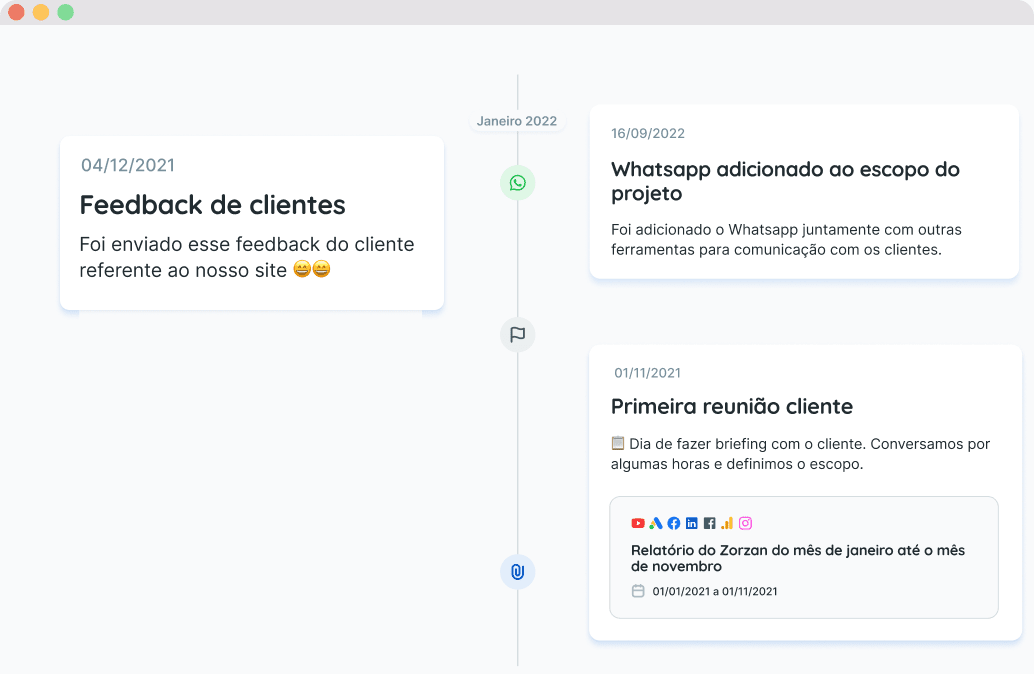Screen dimensions: 1034x674
Task: Open the 'Whatsapp adicionado ao escopo' card
Action: (x=804, y=190)
